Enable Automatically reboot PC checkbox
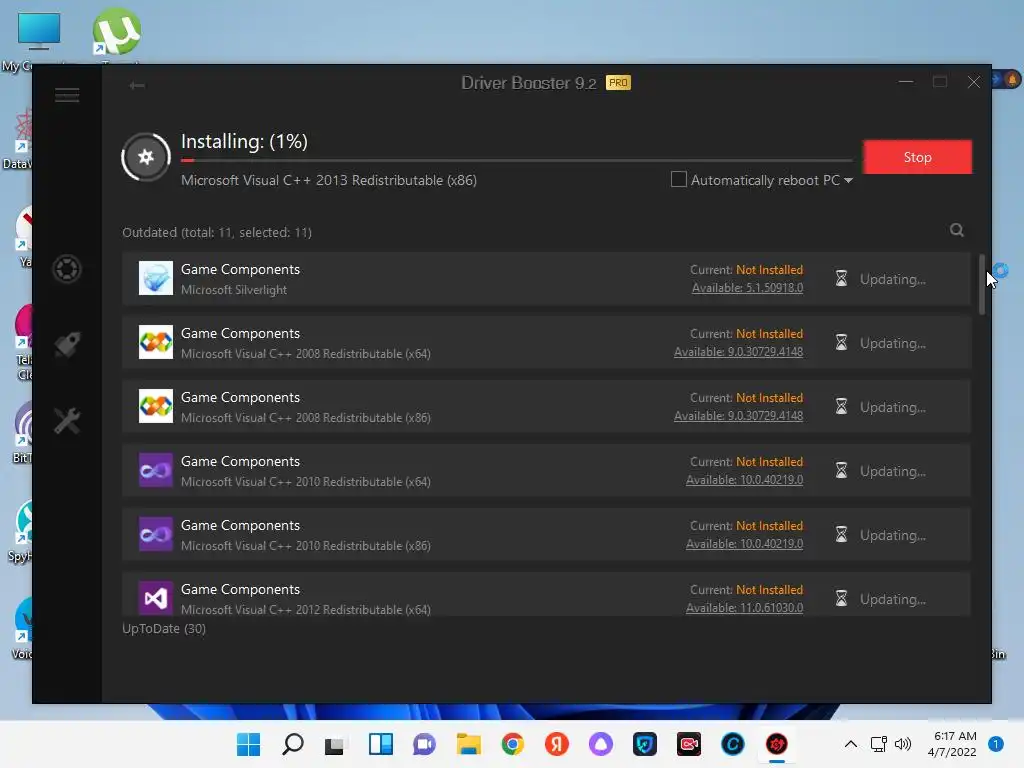Screen dimensions: 1024x768 pyautogui.click(x=679, y=180)
